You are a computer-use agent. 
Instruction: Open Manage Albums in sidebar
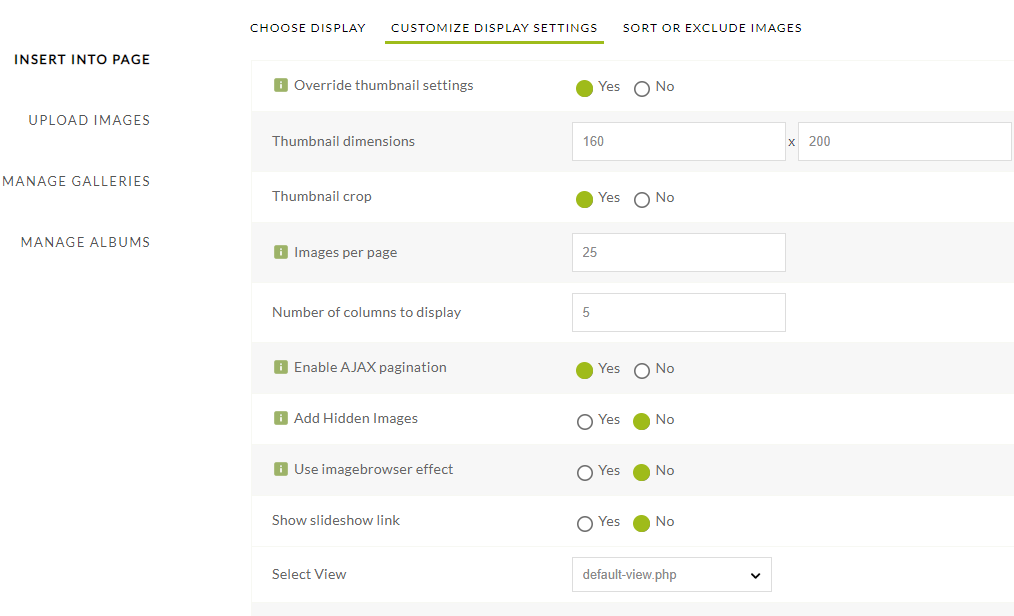pyautogui.click(x=85, y=242)
